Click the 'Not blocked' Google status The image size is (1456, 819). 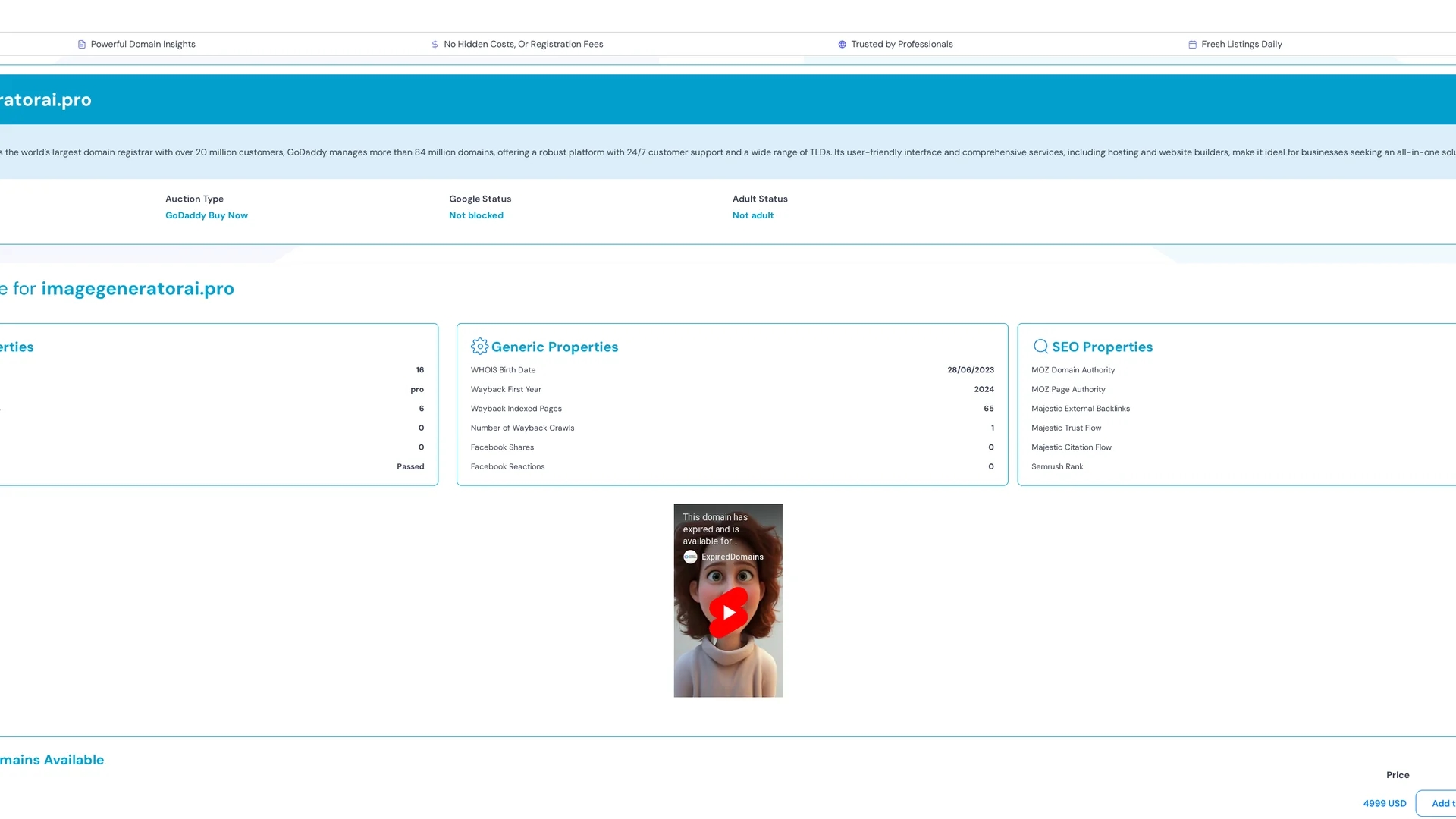click(476, 216)
